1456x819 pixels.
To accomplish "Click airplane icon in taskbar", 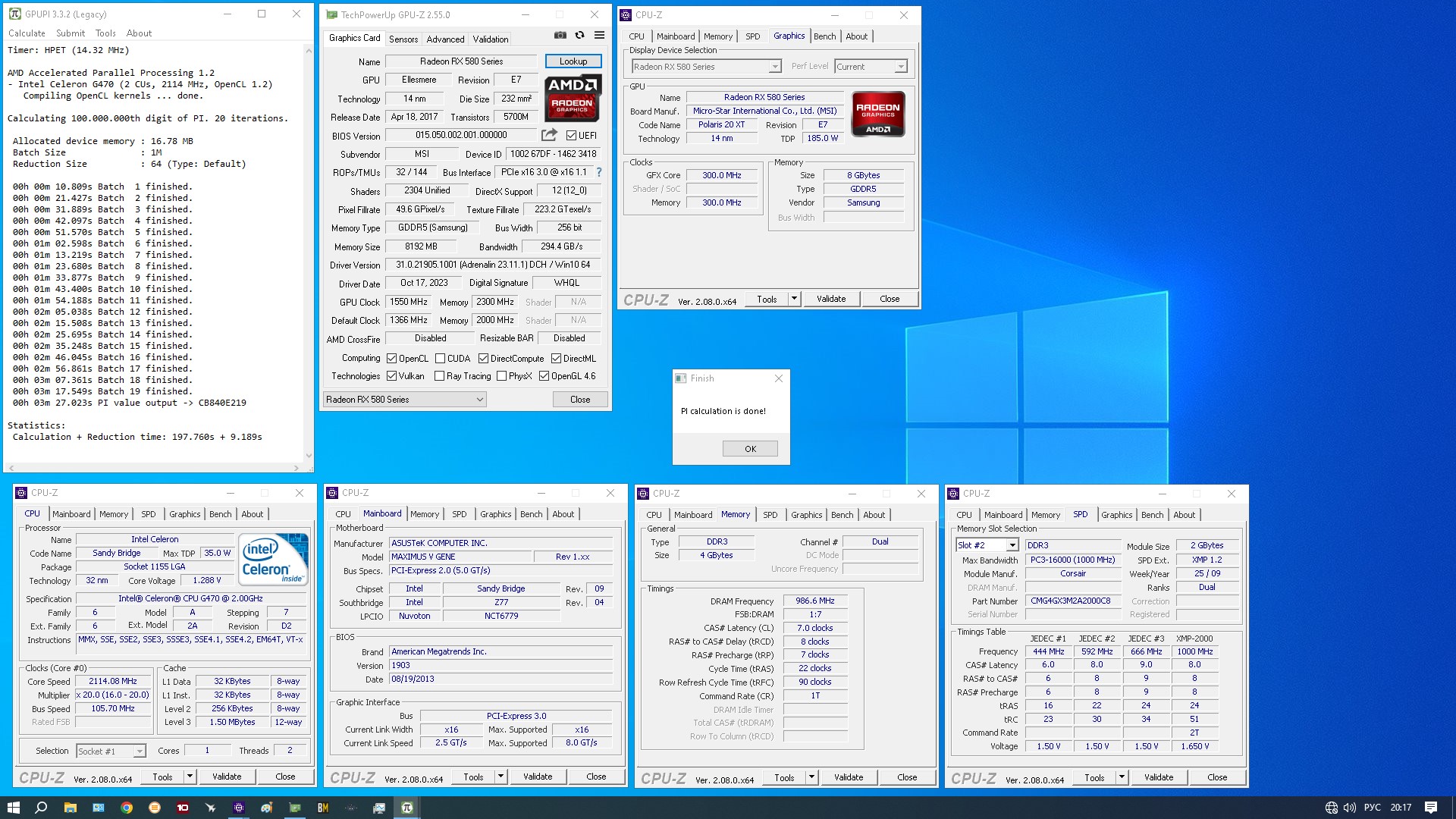I will click(x=210, y=808).
